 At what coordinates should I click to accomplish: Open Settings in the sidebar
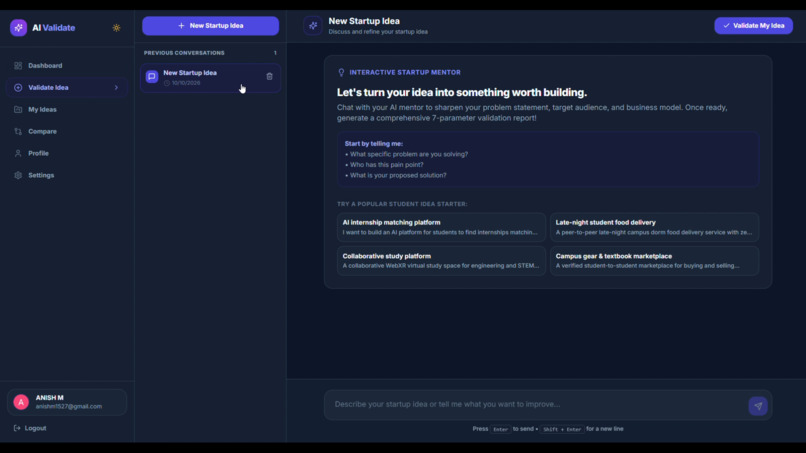[67, 175]
